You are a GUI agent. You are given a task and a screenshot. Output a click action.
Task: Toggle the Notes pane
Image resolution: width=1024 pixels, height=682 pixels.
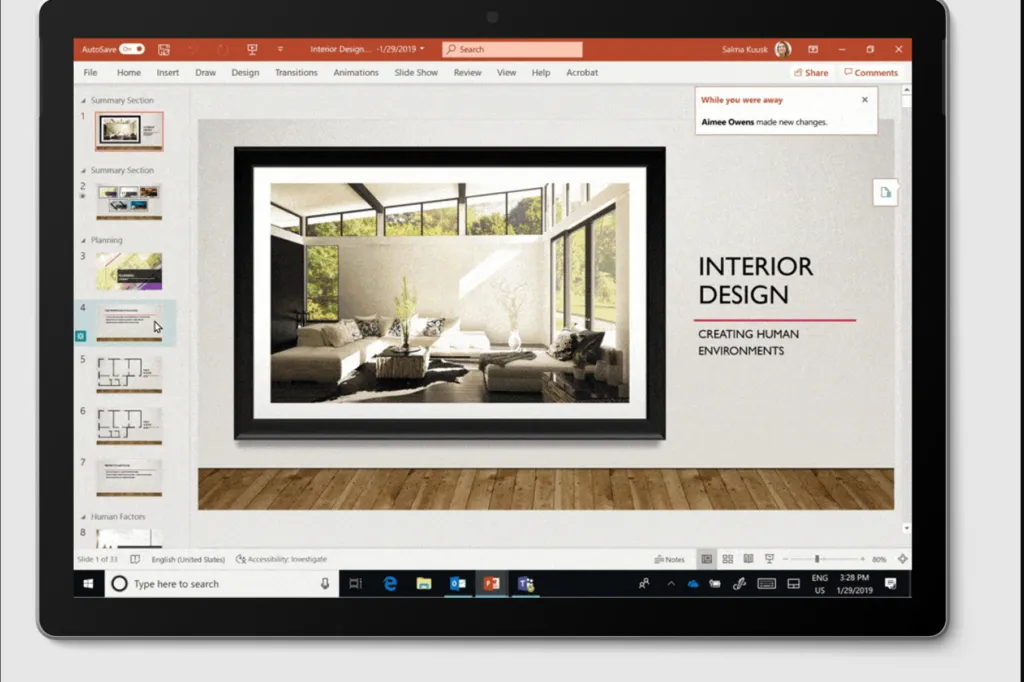[x=669, y=559]
